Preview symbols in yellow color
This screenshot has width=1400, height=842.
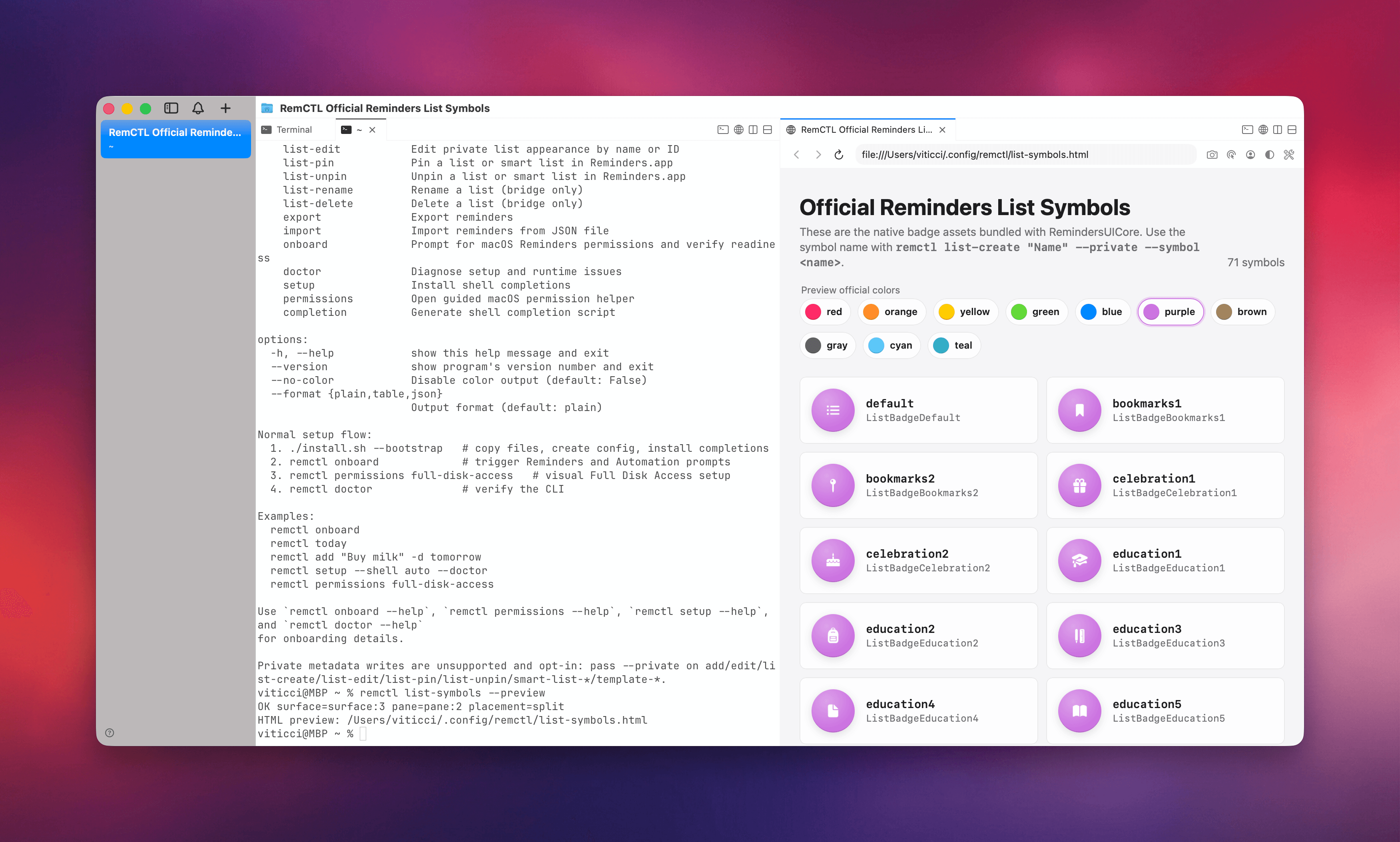tap(965, 312)
